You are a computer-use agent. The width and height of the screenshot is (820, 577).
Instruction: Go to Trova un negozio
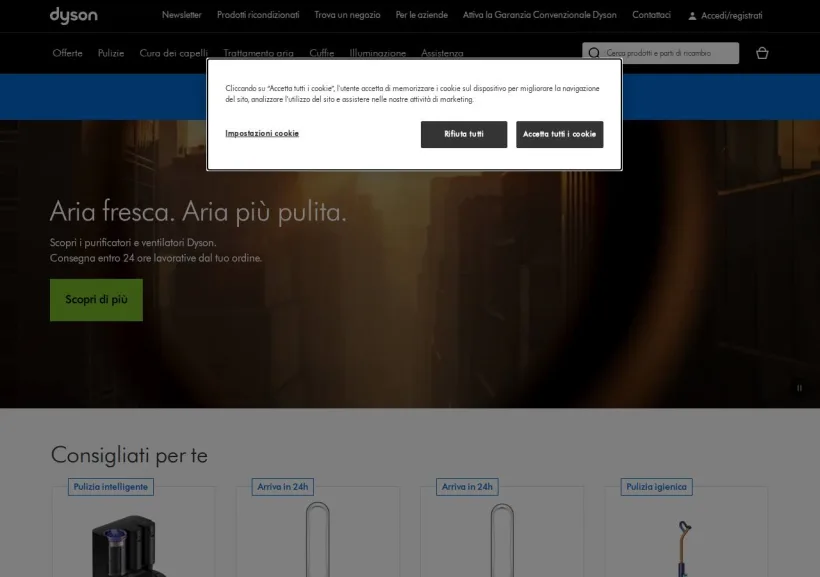pos(347,15)
